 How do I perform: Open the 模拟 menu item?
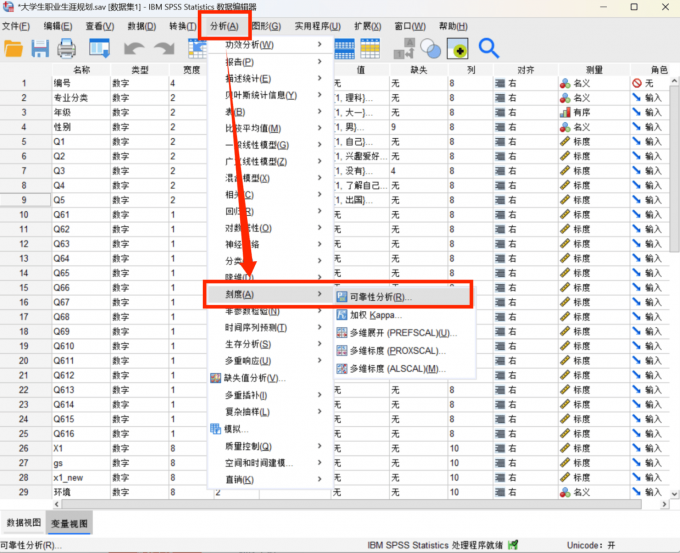coord(271,429)
